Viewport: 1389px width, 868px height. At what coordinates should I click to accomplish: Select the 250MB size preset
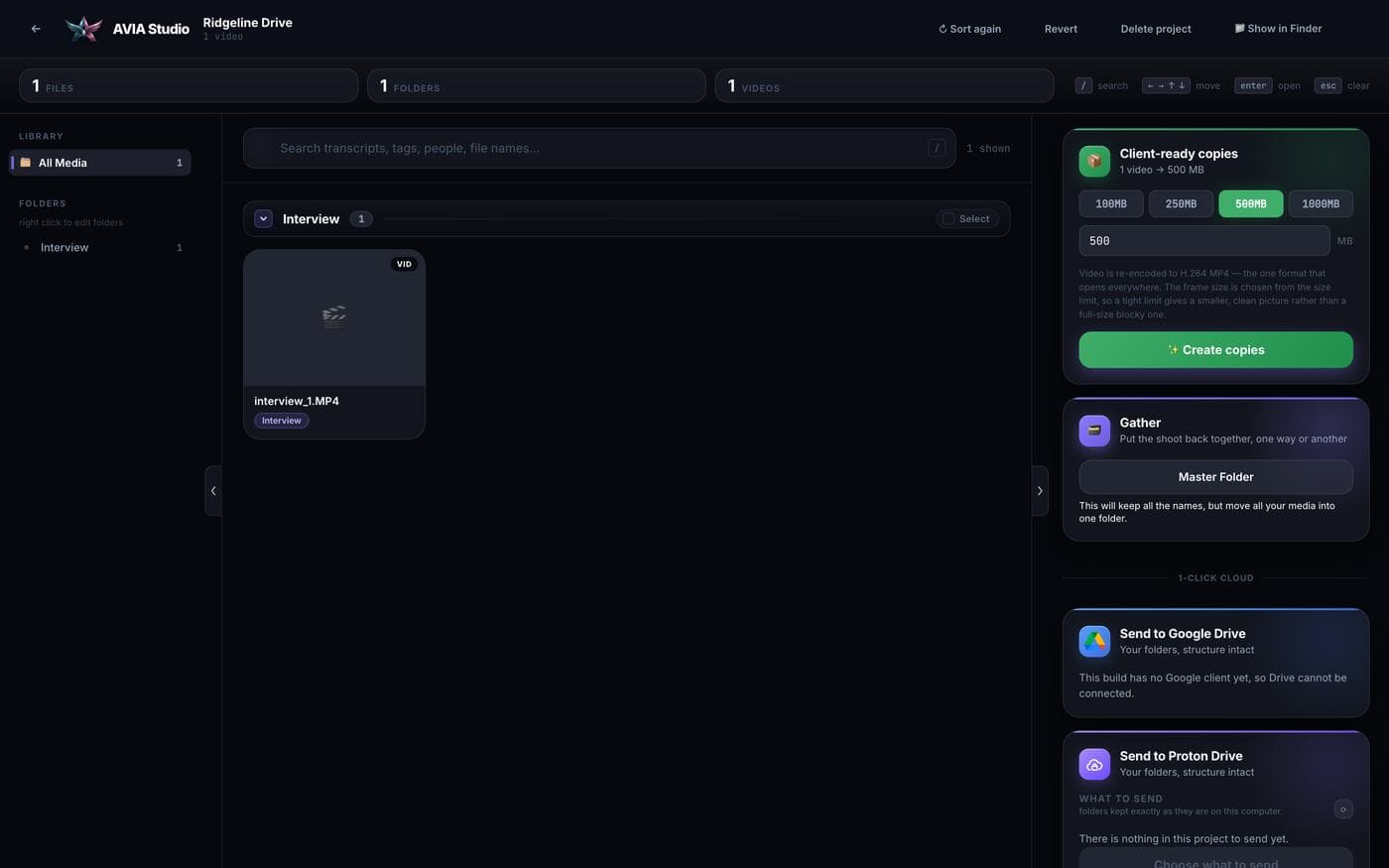[1181, 204]
